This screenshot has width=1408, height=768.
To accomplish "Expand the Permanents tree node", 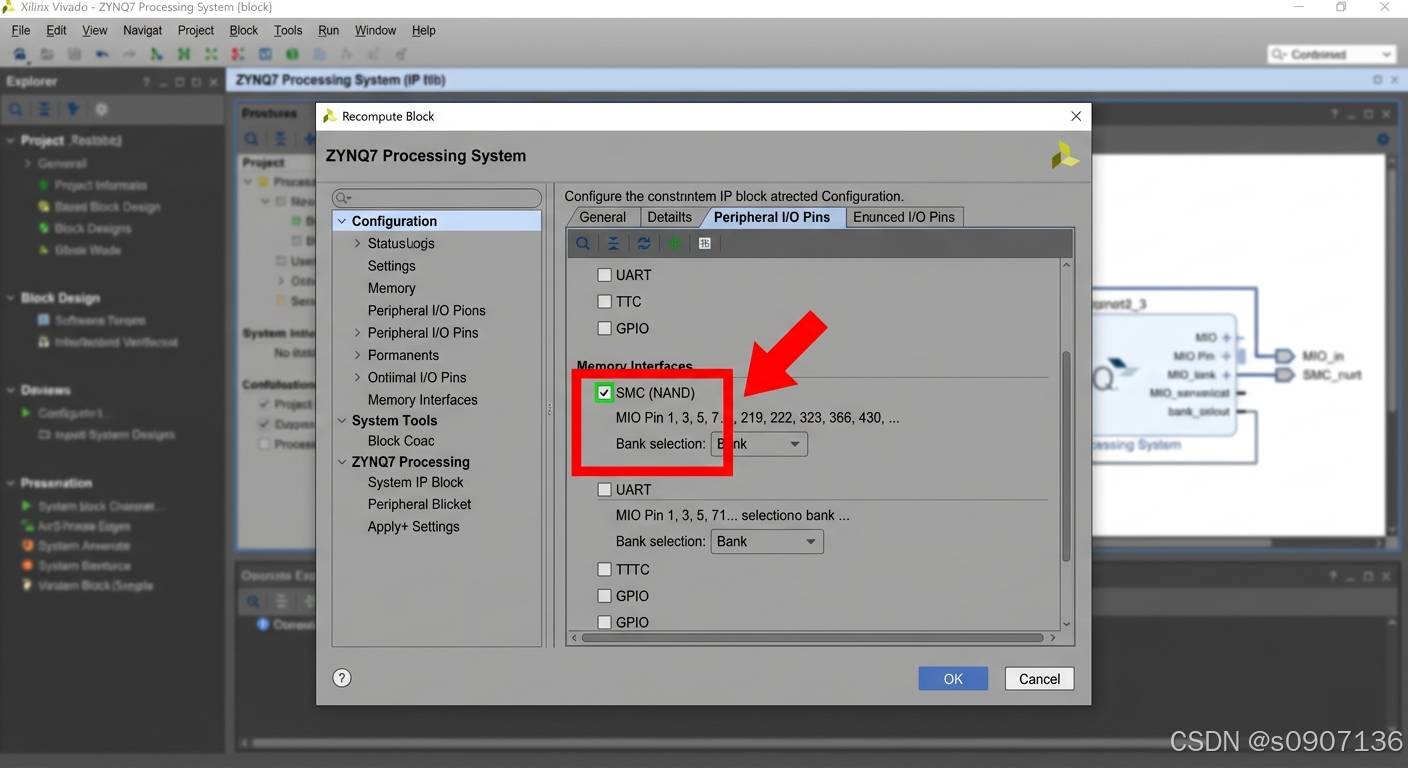I will 358,355.
